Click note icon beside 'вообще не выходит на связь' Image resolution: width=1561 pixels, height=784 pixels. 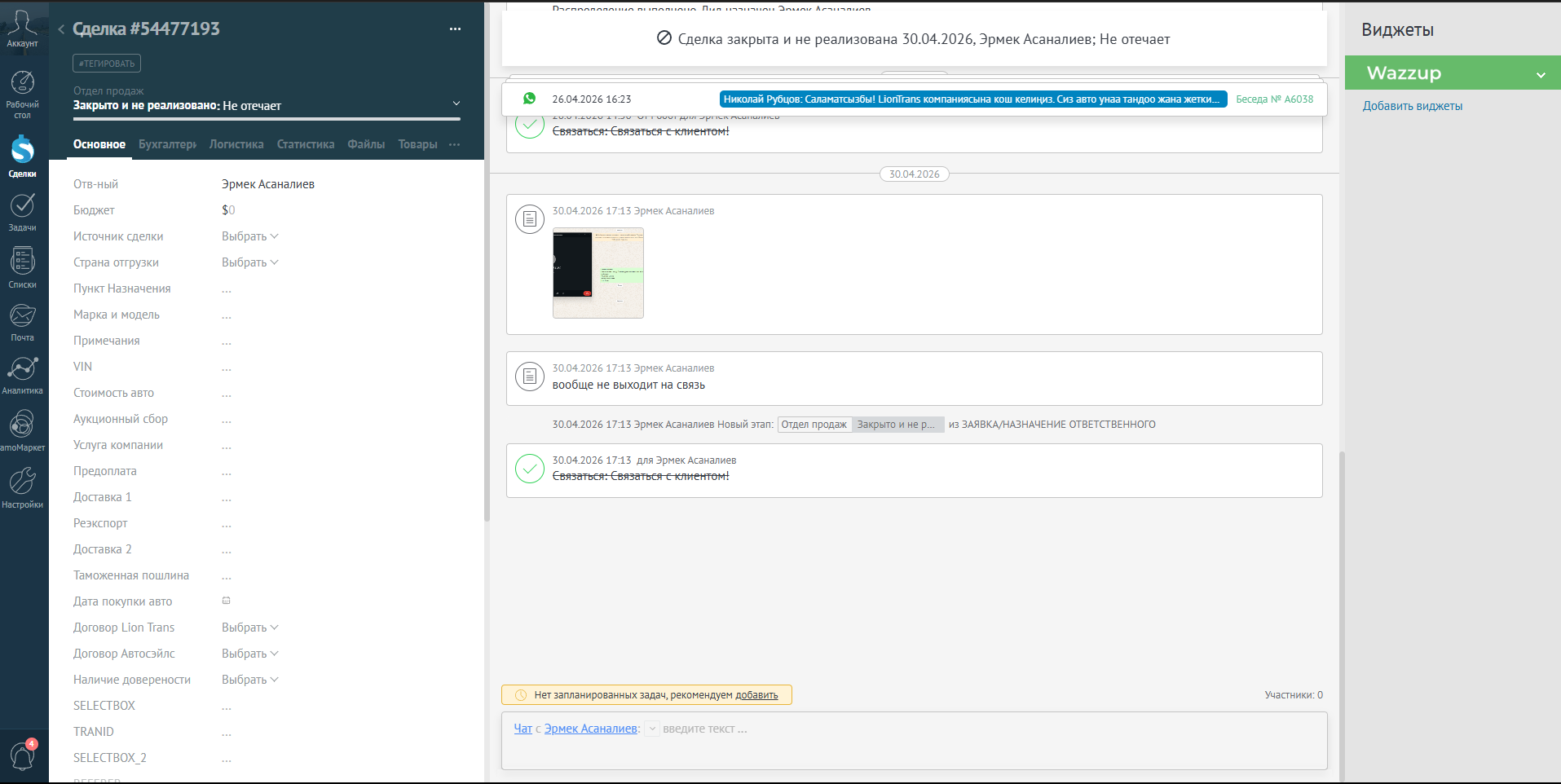coord(530,376)
